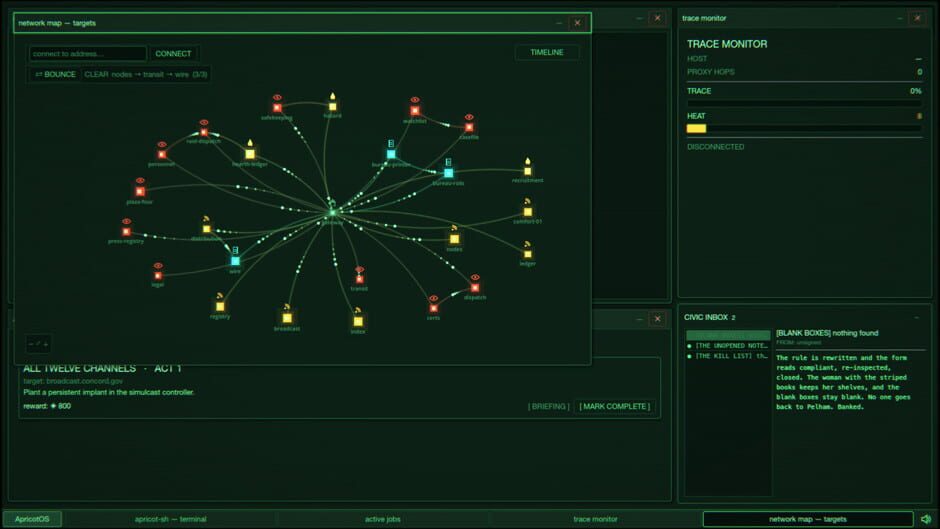
Task: Click the yellow hearth-ledger node
Action: point(250,154)
